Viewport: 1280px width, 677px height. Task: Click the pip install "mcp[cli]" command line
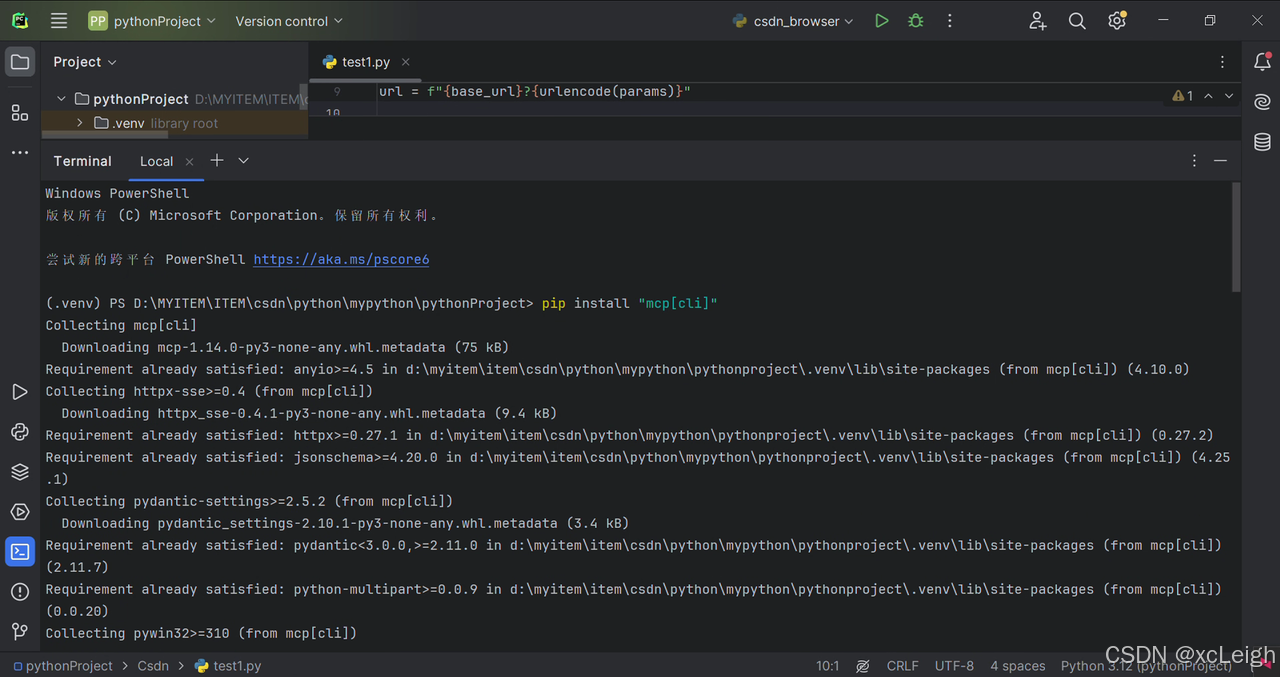click(630, 303)
